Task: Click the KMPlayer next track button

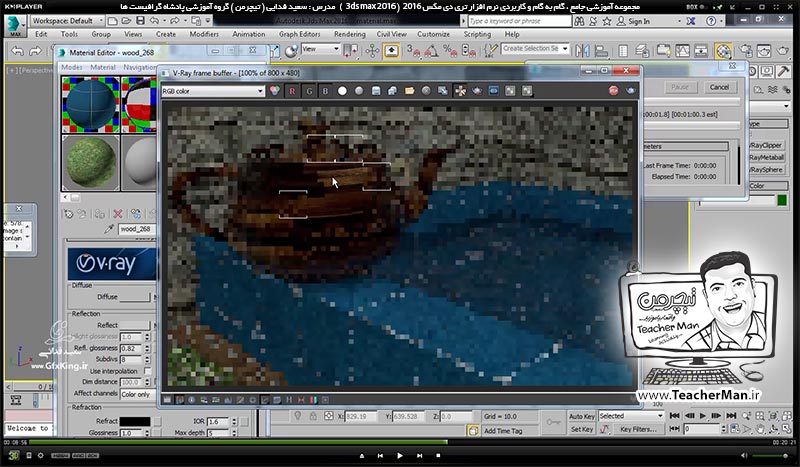Action: (419, 455)
